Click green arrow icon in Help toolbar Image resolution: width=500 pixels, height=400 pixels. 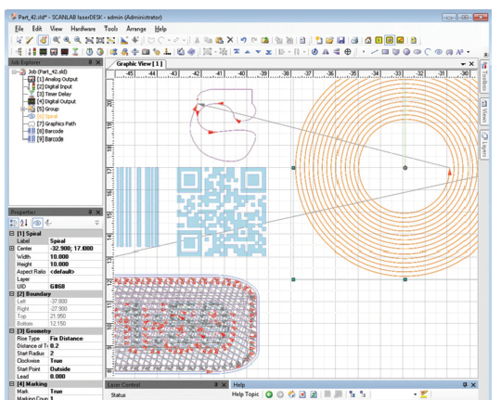pyautogui.click(x=269, y=395)
